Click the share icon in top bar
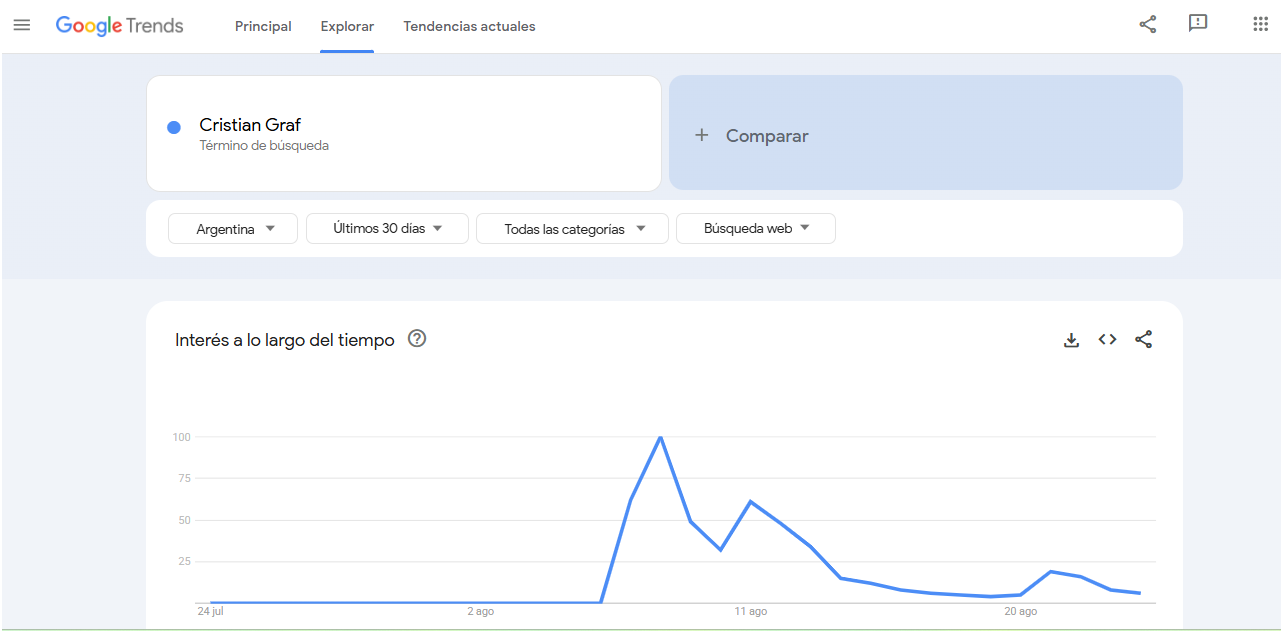 1148,25
